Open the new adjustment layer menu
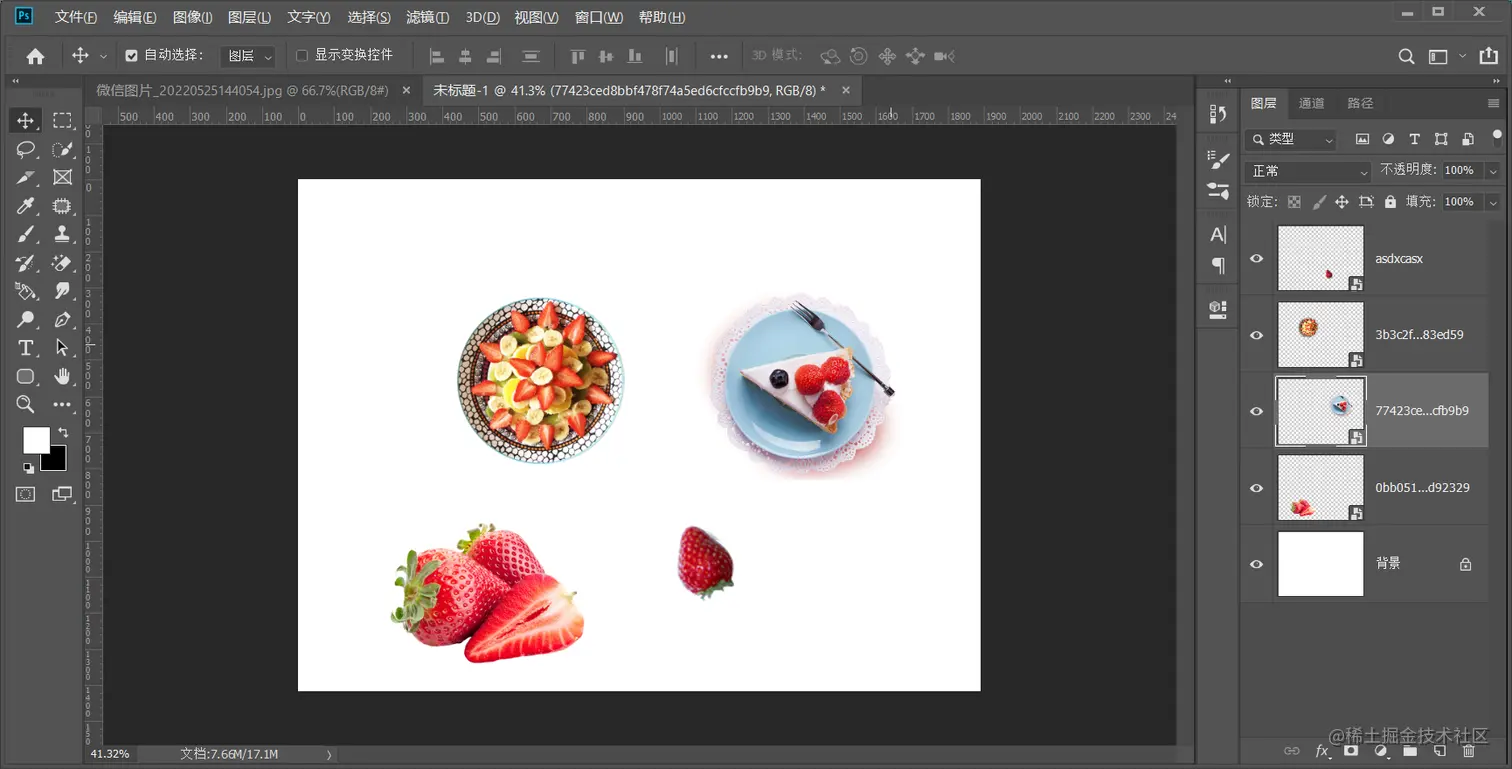 click(1381, 751)
